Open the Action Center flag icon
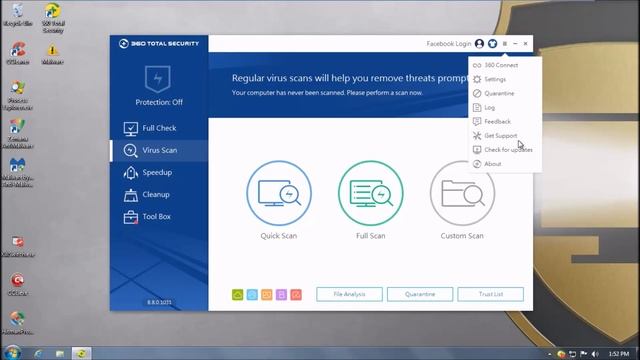 [x=584, y=354]
